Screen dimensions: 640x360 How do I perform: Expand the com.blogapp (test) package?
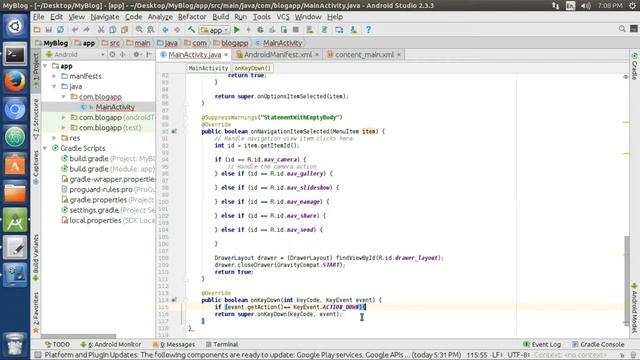64,128
